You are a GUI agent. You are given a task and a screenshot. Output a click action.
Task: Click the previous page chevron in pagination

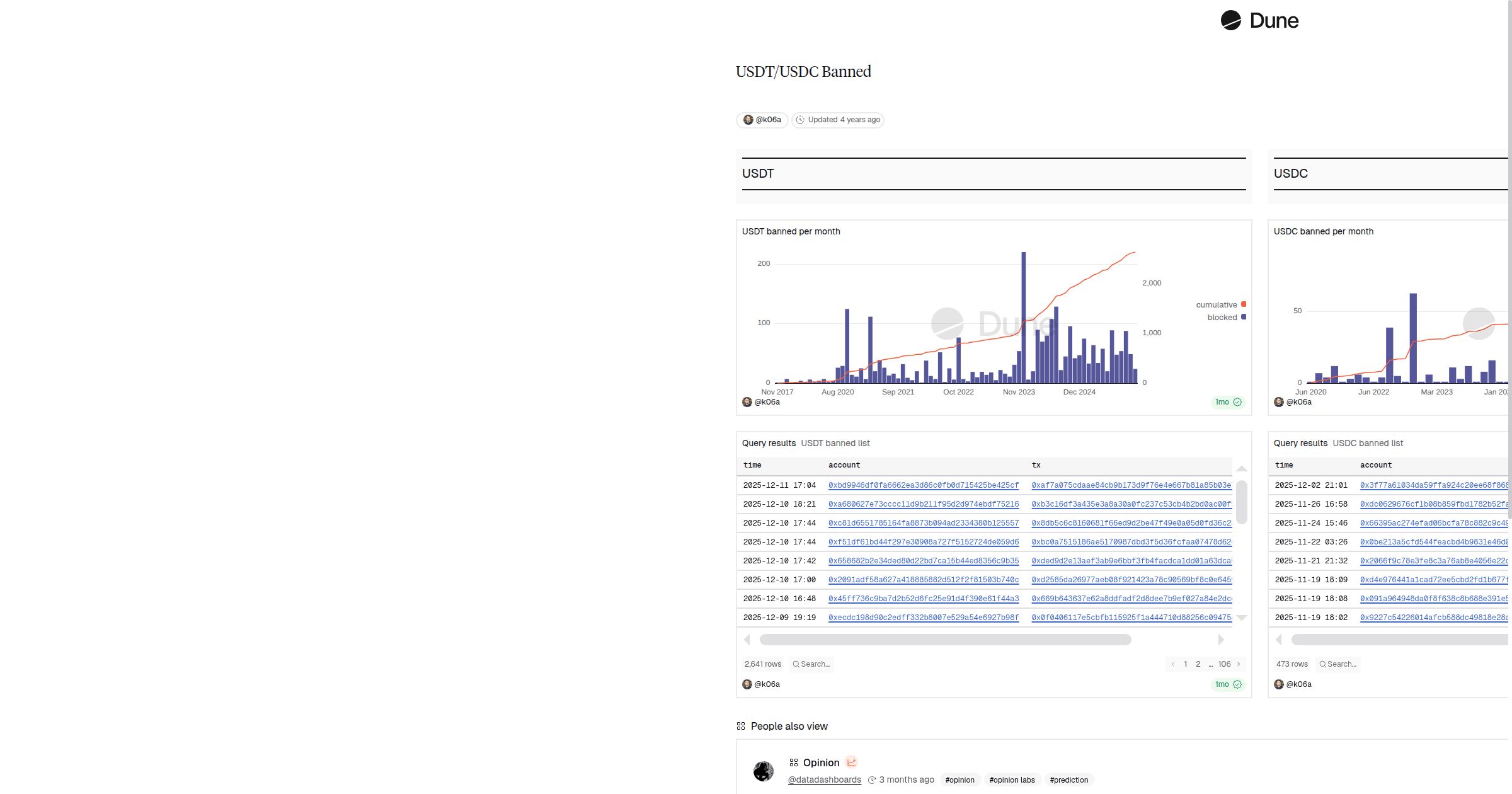click(x=1173, y=664)
